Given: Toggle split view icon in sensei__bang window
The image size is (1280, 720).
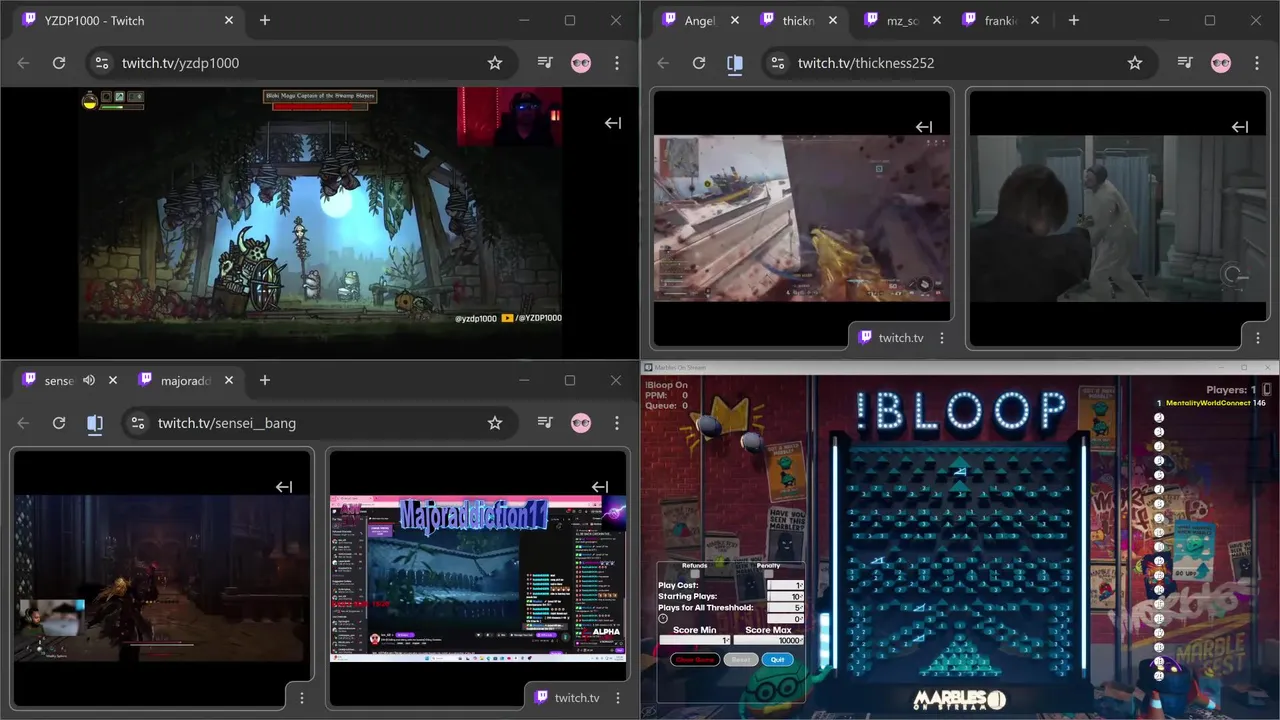Looking at the screenshot, I should (95, 423).
